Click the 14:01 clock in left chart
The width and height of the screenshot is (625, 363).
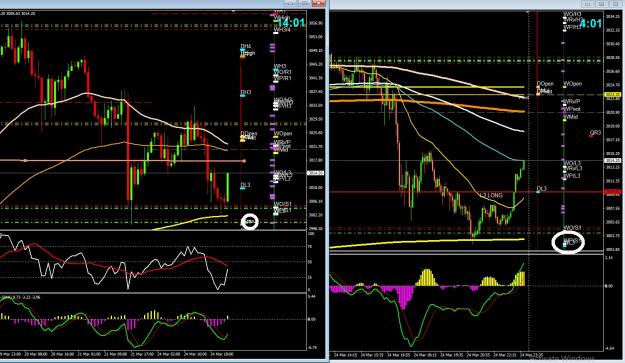click(x=291, y=23)
